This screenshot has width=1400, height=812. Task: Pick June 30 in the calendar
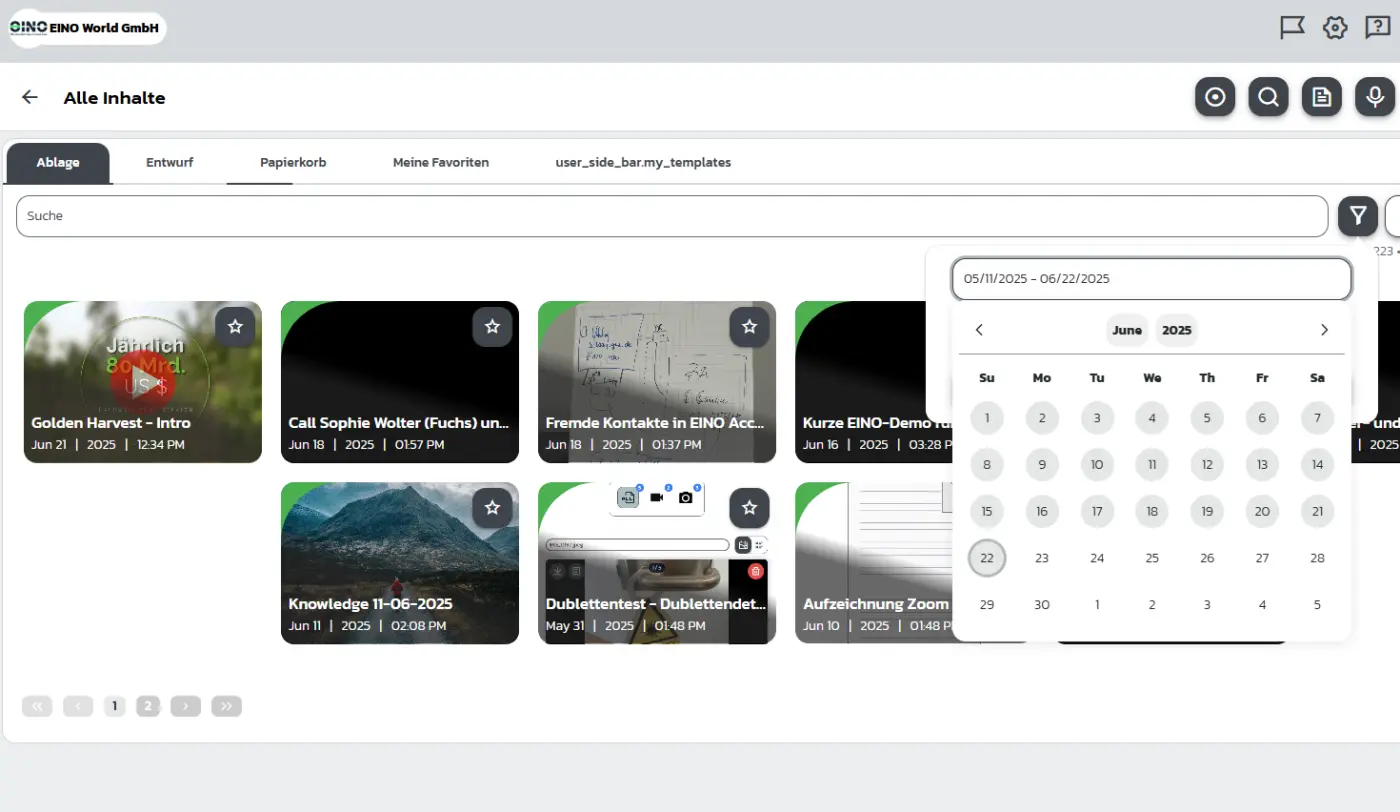pyautogui.click(x=1042, y=604)
